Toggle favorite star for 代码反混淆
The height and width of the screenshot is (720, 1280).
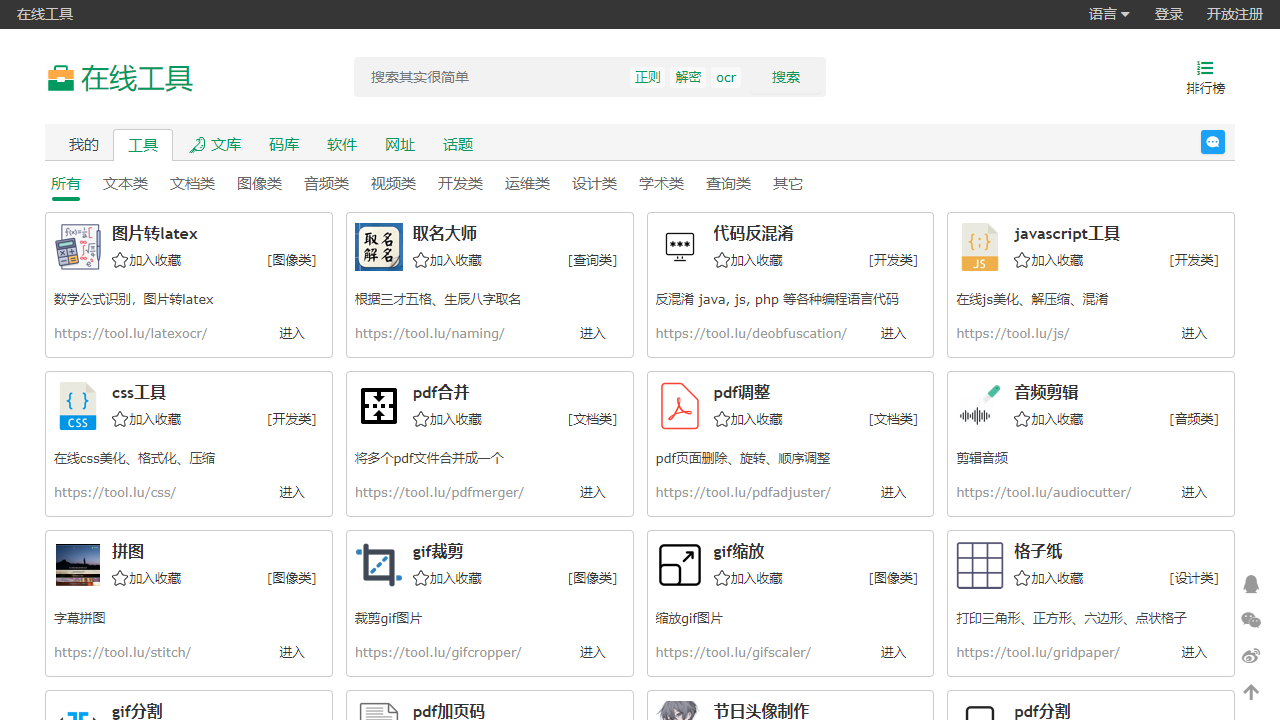coord(721,260)
